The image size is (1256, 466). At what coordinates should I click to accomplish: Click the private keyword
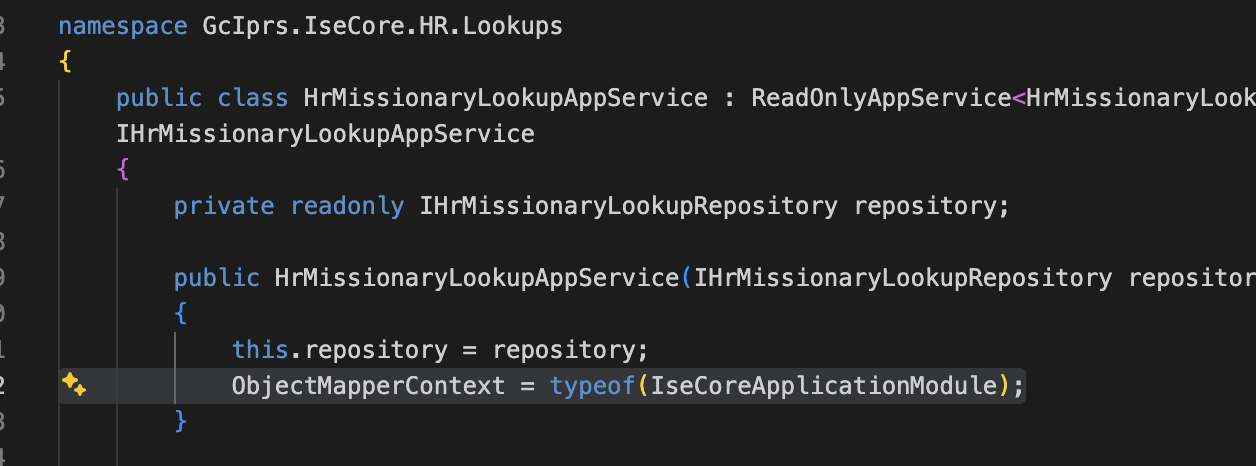coord(223,206)
